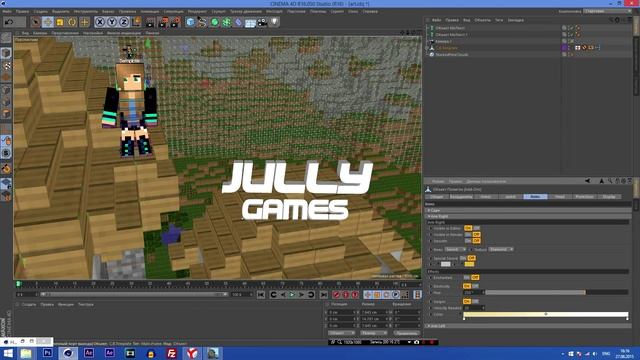
Task: Click the Attribute Manager back arrow
Action: pyautogui.click(x=587, y=181)
